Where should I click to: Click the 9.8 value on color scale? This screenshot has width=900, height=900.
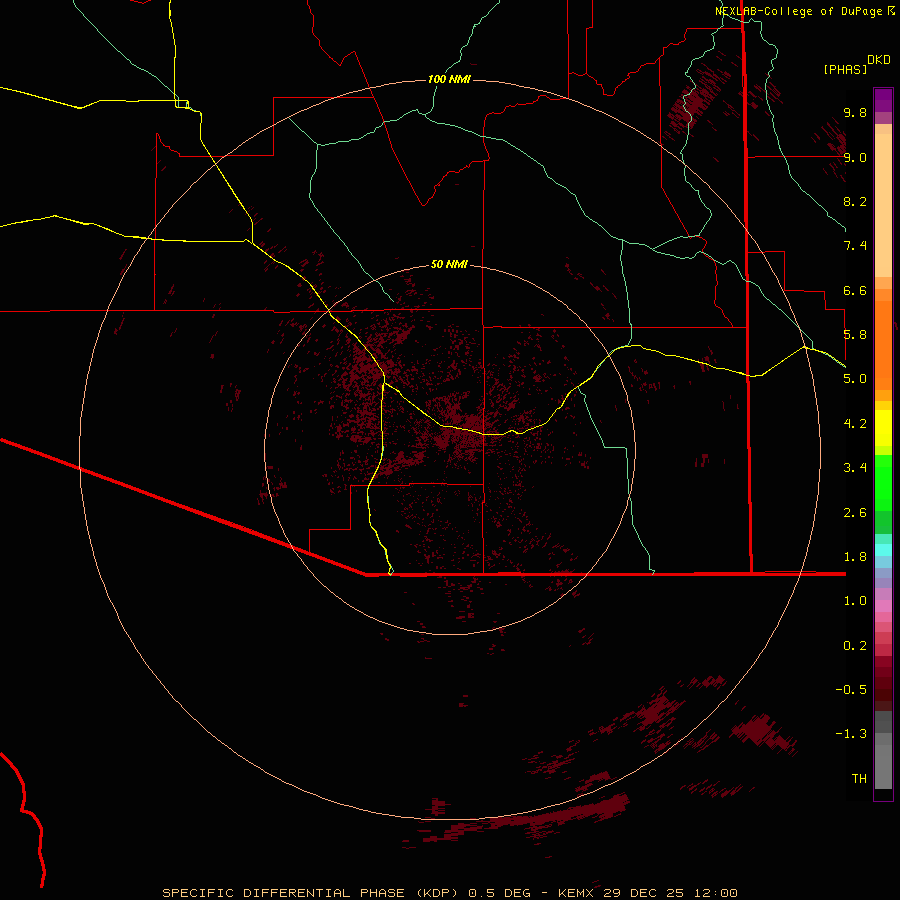pyautogui.click(x=855, y=112)
